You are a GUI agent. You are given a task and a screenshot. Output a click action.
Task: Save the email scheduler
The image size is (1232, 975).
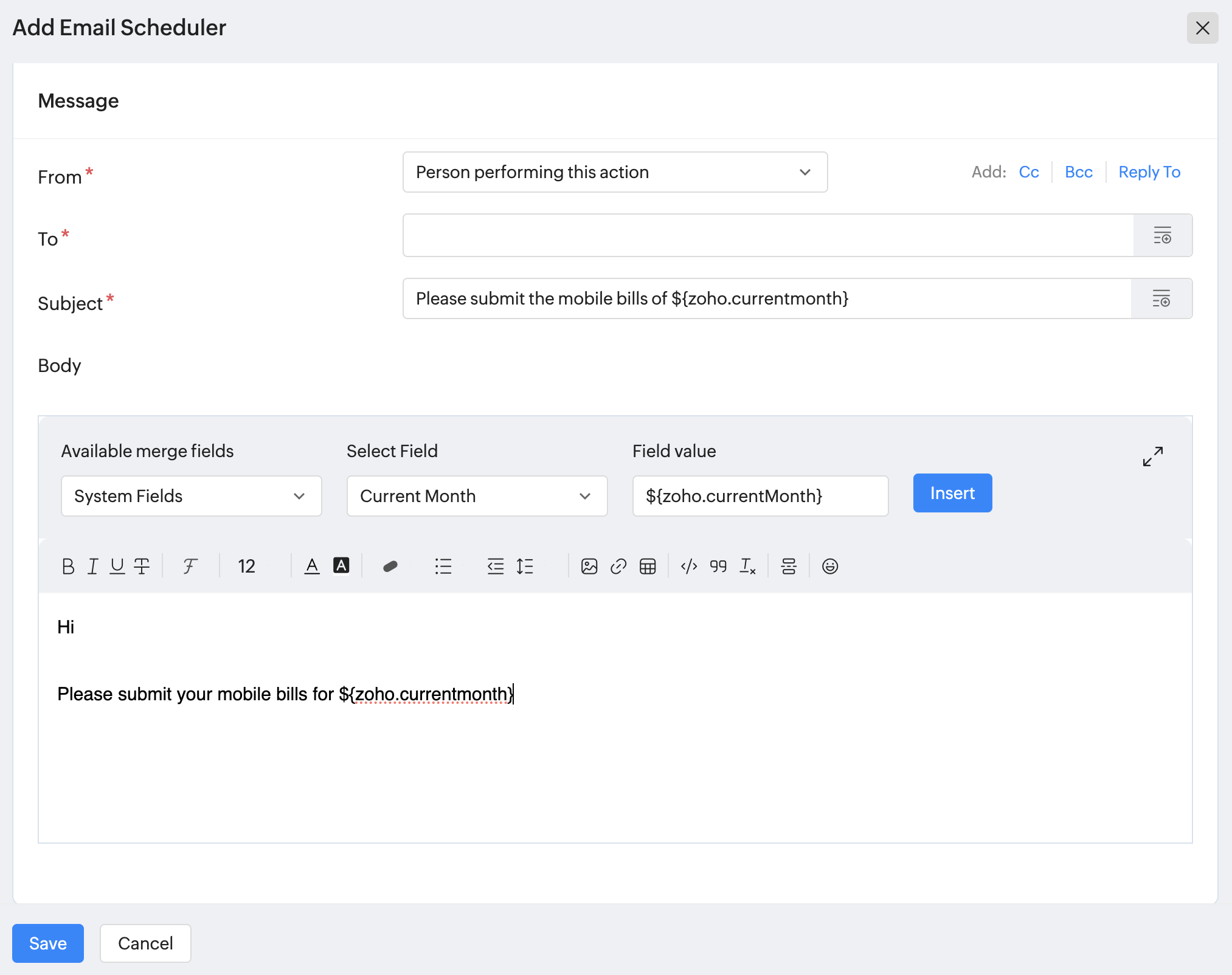pyautogui.click(x=48, y=943)
